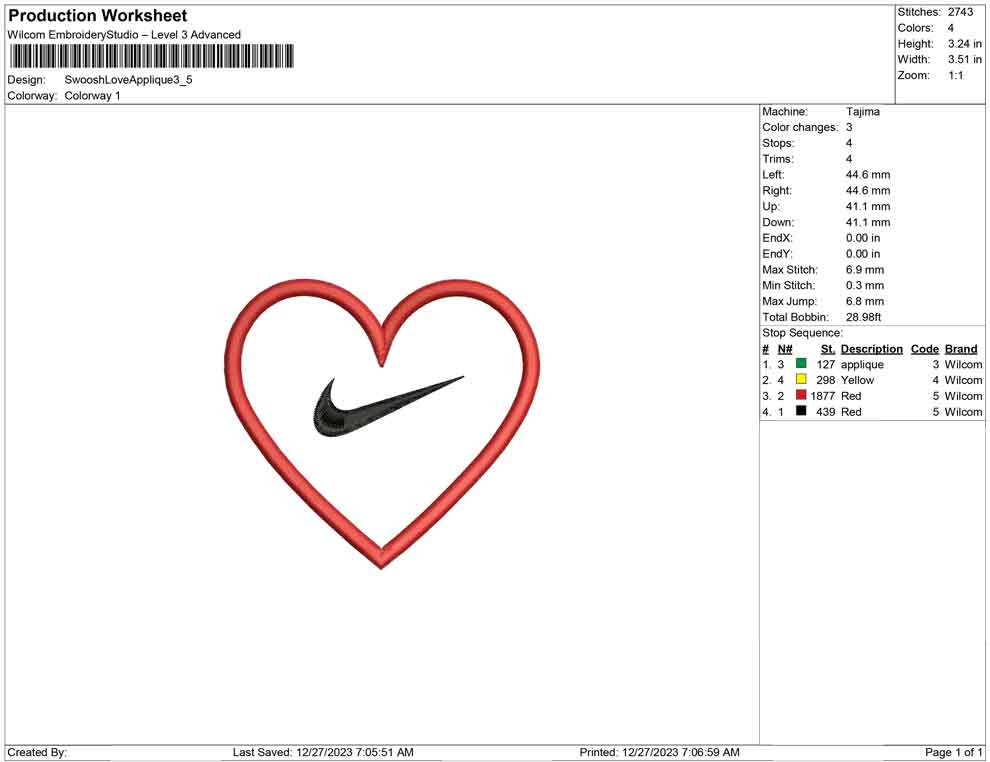Click stitch count '127' in stop 1

pos(825,364)
